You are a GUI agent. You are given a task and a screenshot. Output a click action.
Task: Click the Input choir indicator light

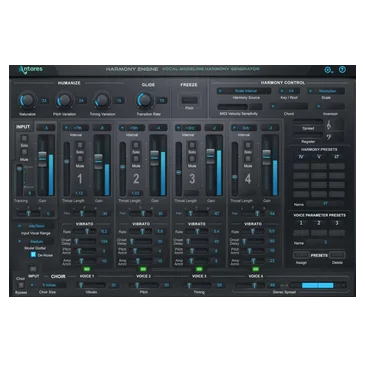[x=33, y=269]
